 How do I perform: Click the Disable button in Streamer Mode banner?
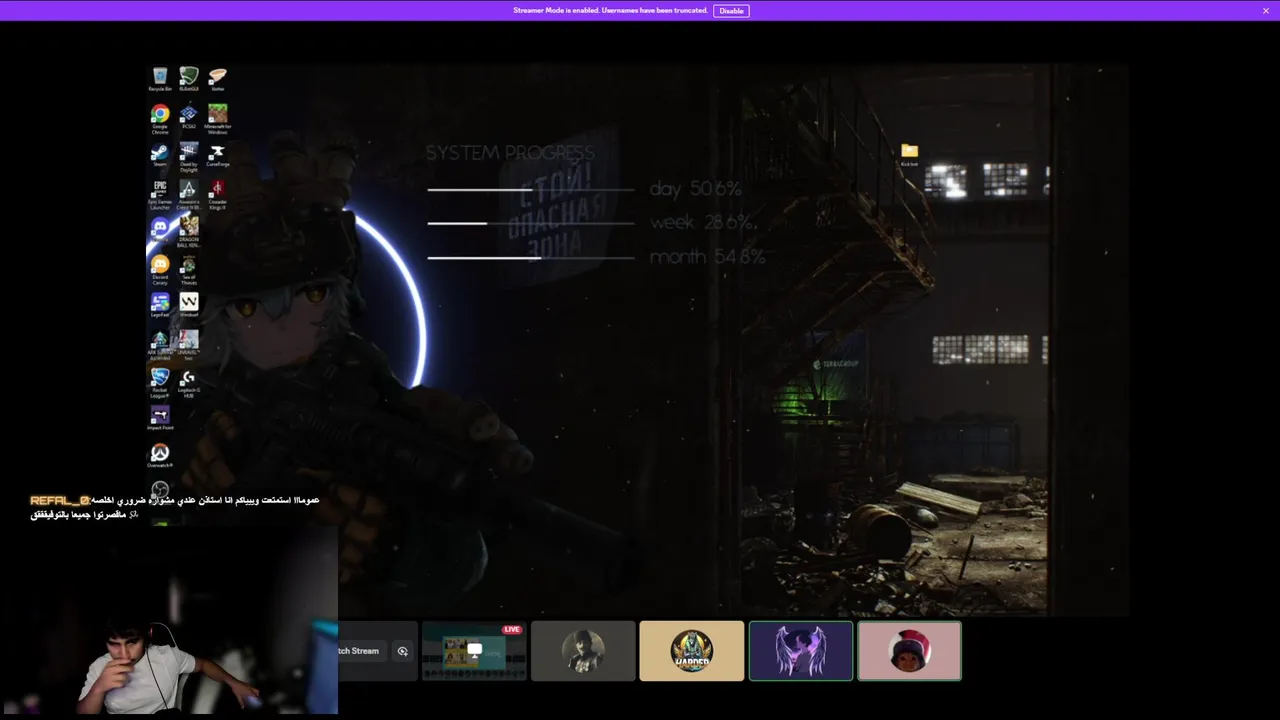pos(731,11)
